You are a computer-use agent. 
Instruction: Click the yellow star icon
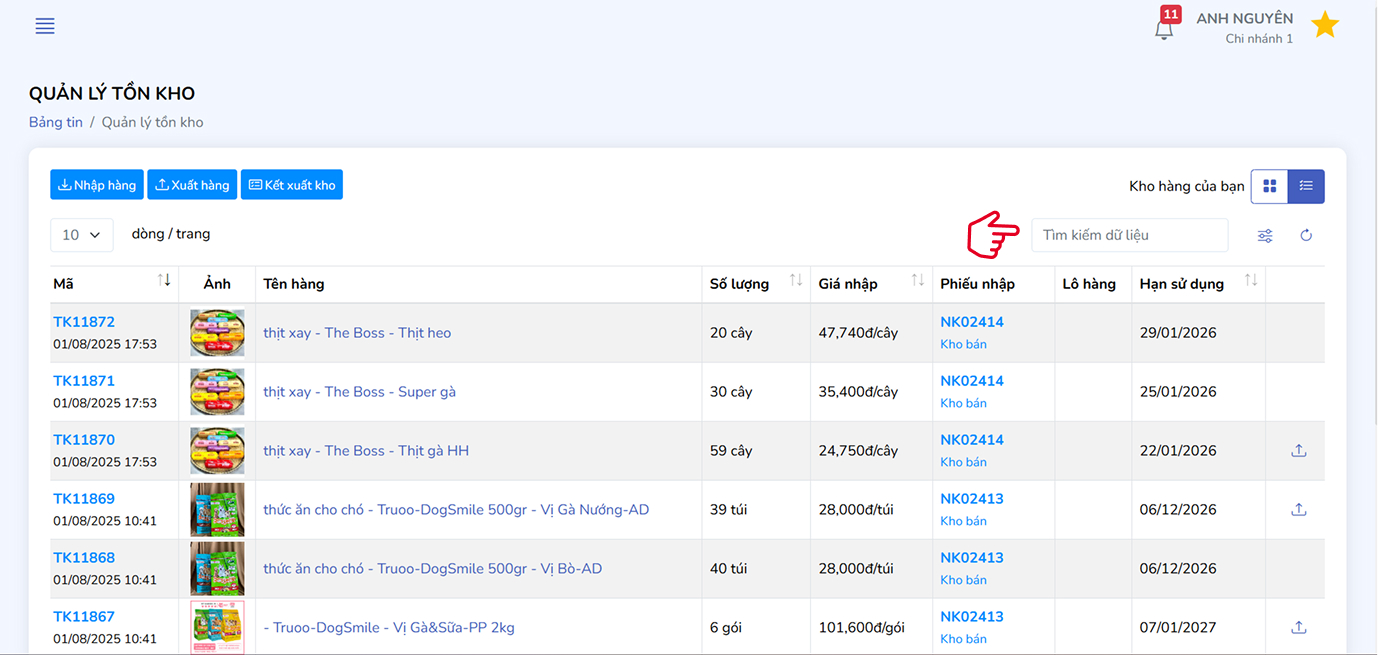tap(1325, 25)
